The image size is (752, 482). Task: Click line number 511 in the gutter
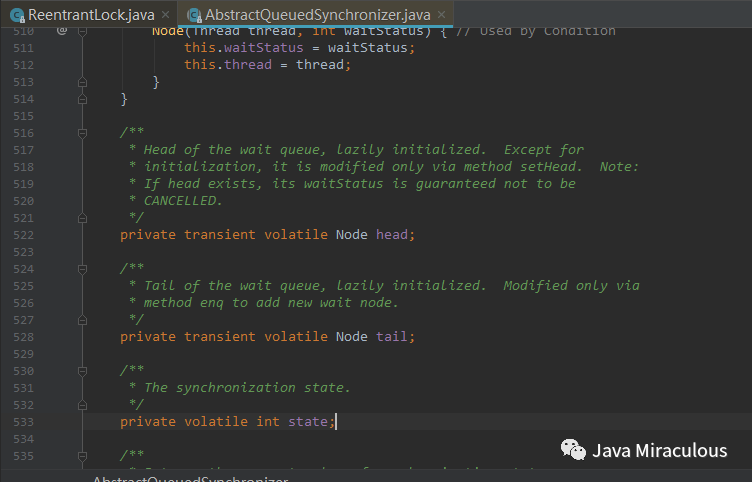coord(24,48)
